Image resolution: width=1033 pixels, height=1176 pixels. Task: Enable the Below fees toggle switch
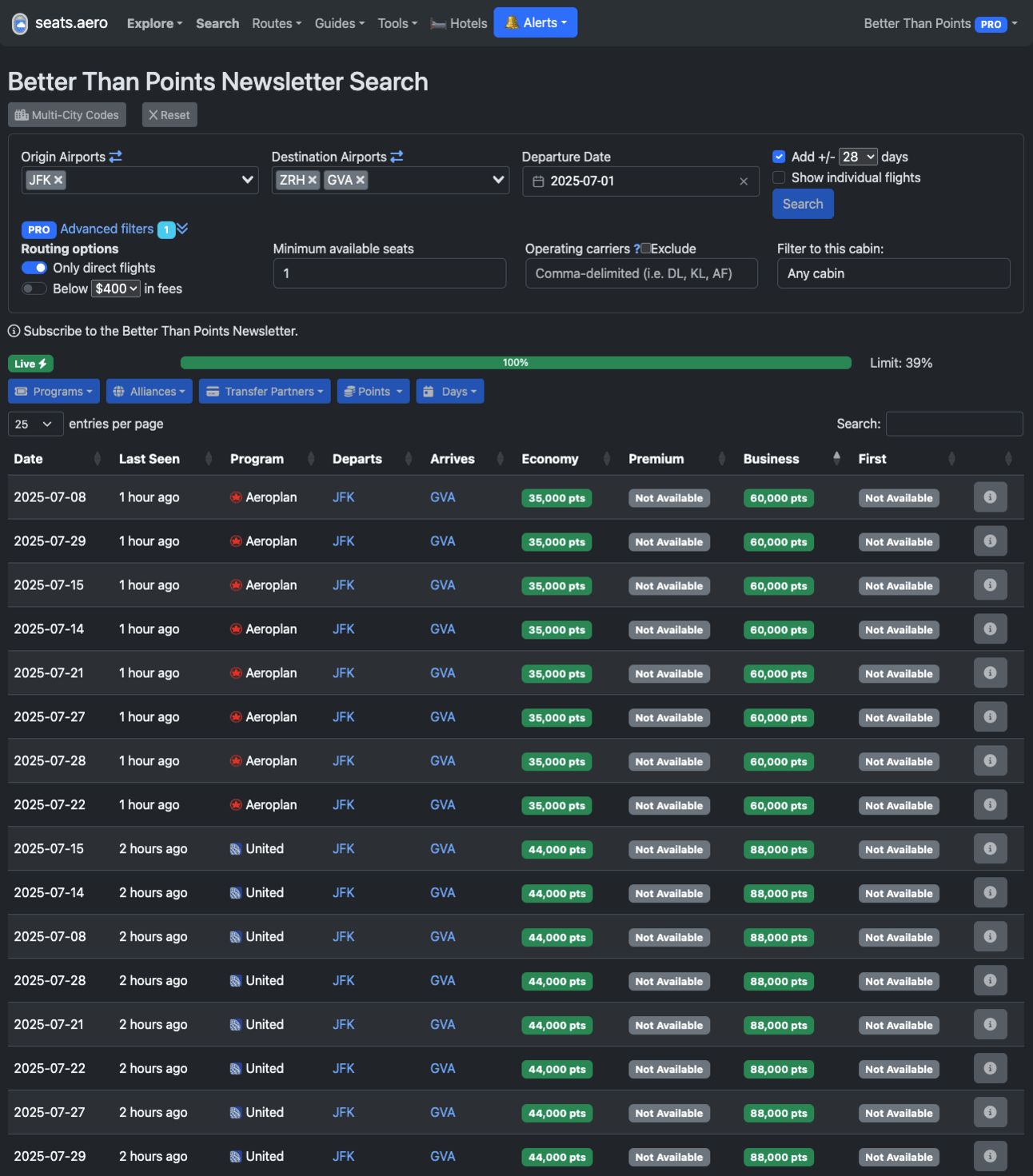(34, 289)
